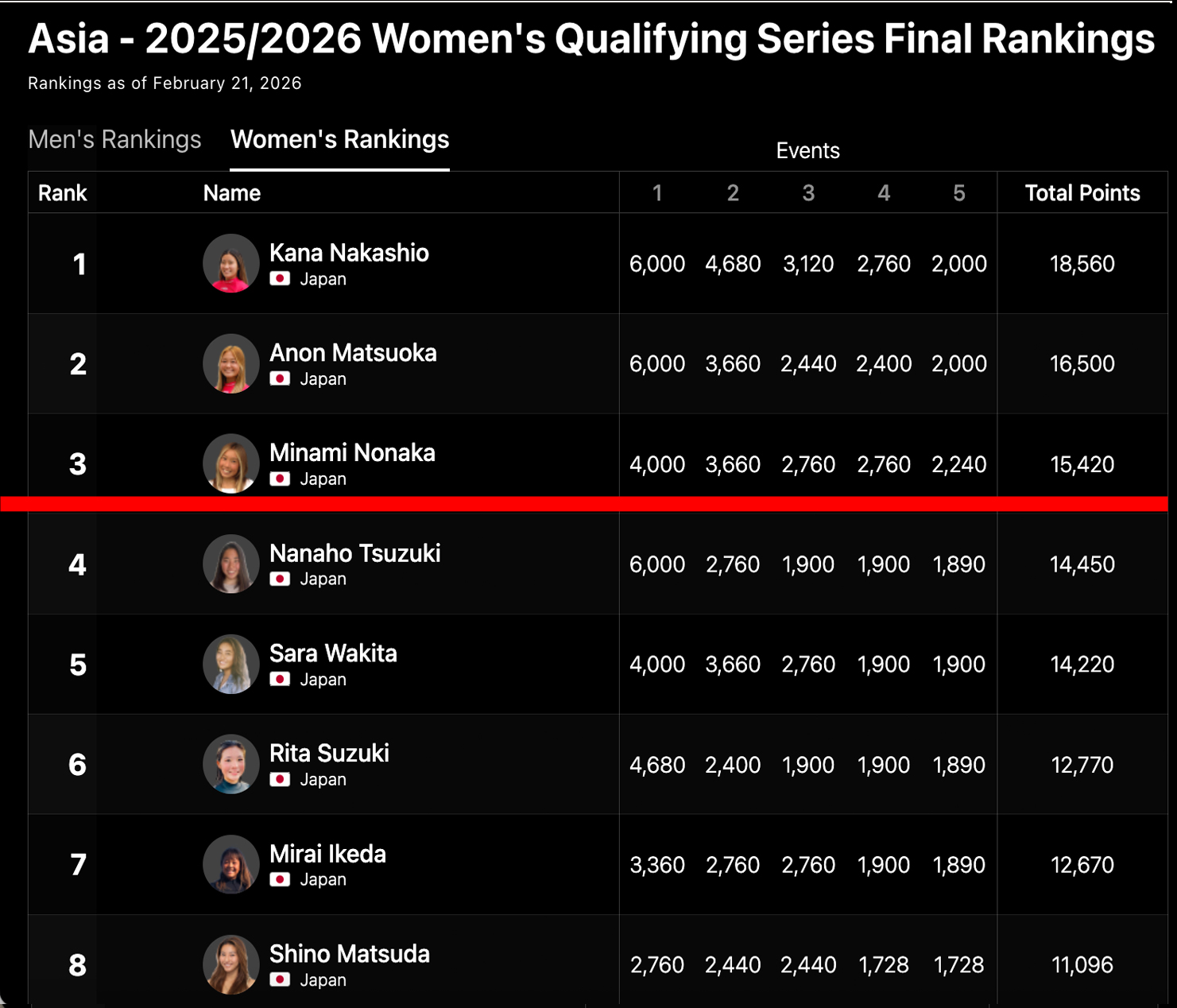Screen dimensions: 1177x1008
Task: Open Nanaho Tsuzuki's avatar image
Action: click(x=230, y=564)
